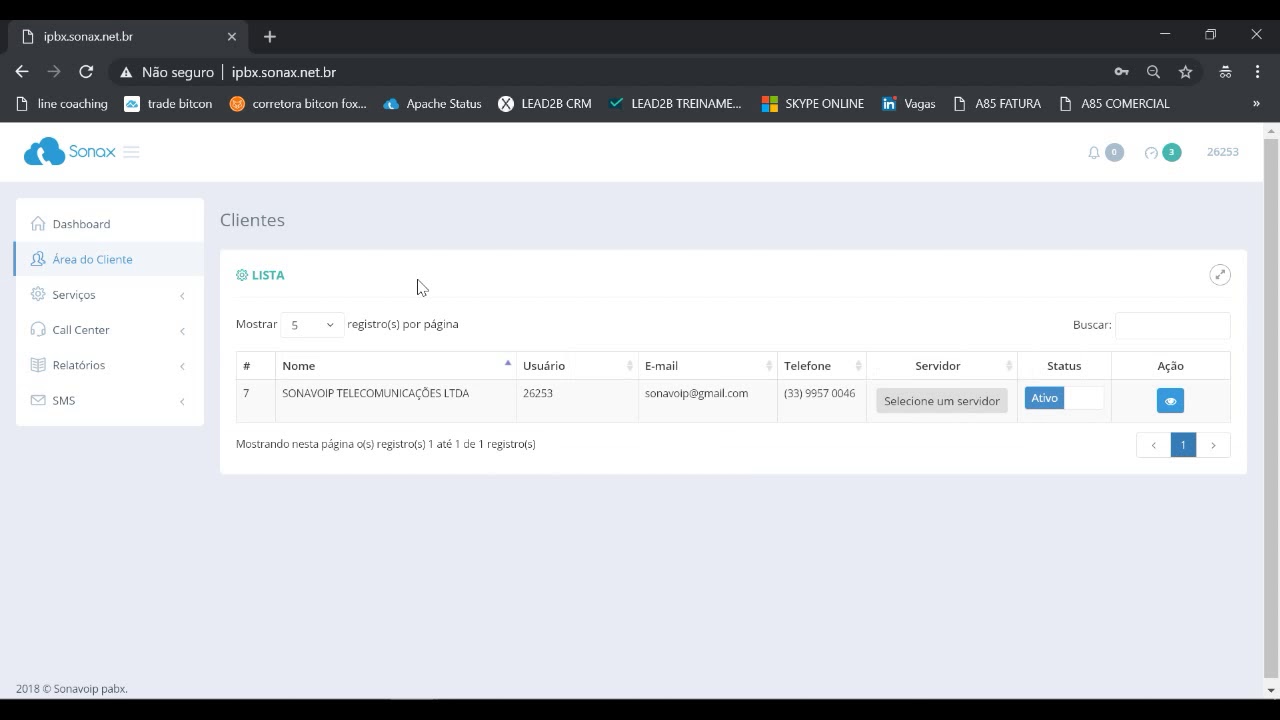Click the fullscreen expand icon in LISTA panel
The width and height of the screenshot is (1280, 720).
[1220, 275]
